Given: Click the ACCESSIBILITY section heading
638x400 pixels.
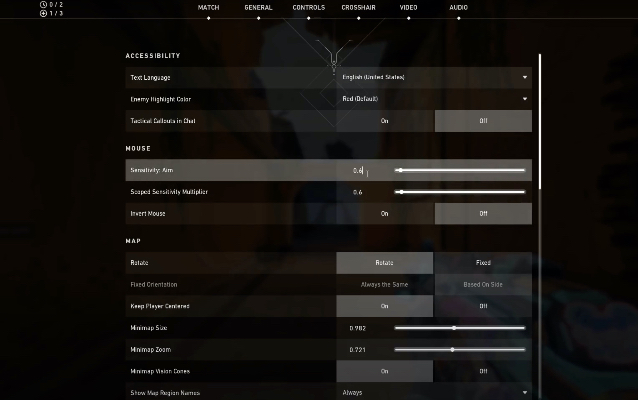Looking at the screenshot, I should tap(153, 56).
